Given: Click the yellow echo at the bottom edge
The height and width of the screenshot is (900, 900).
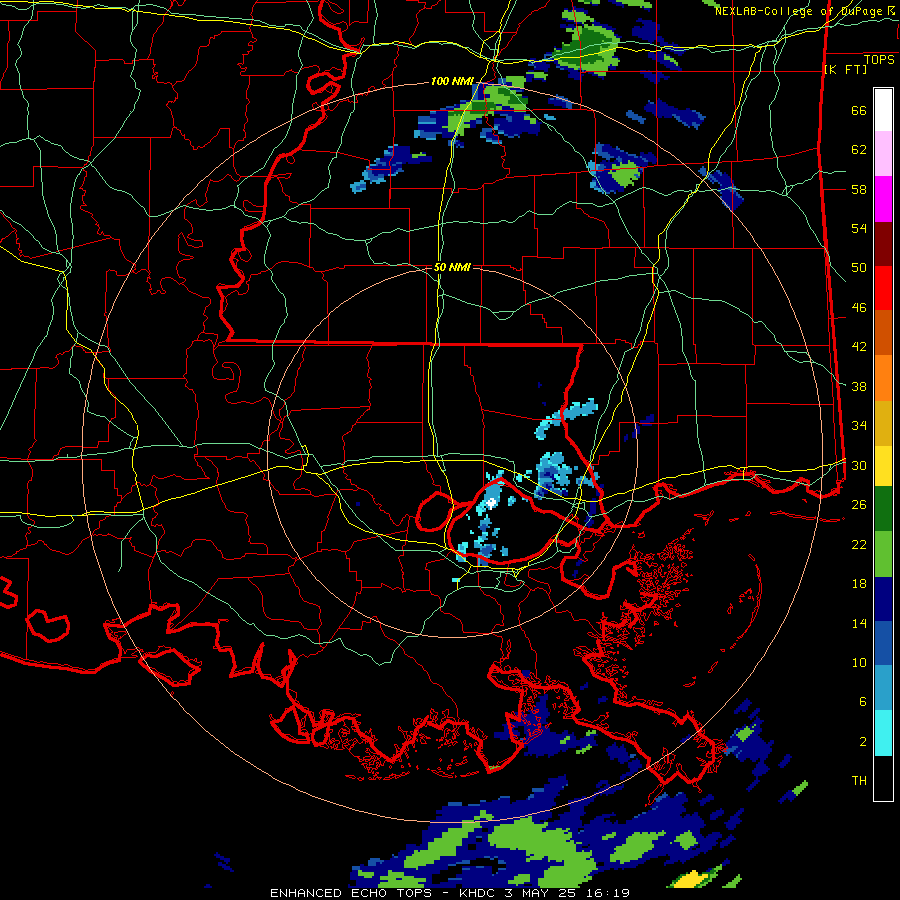Looking at the screenshot, I should pos(691,879).
